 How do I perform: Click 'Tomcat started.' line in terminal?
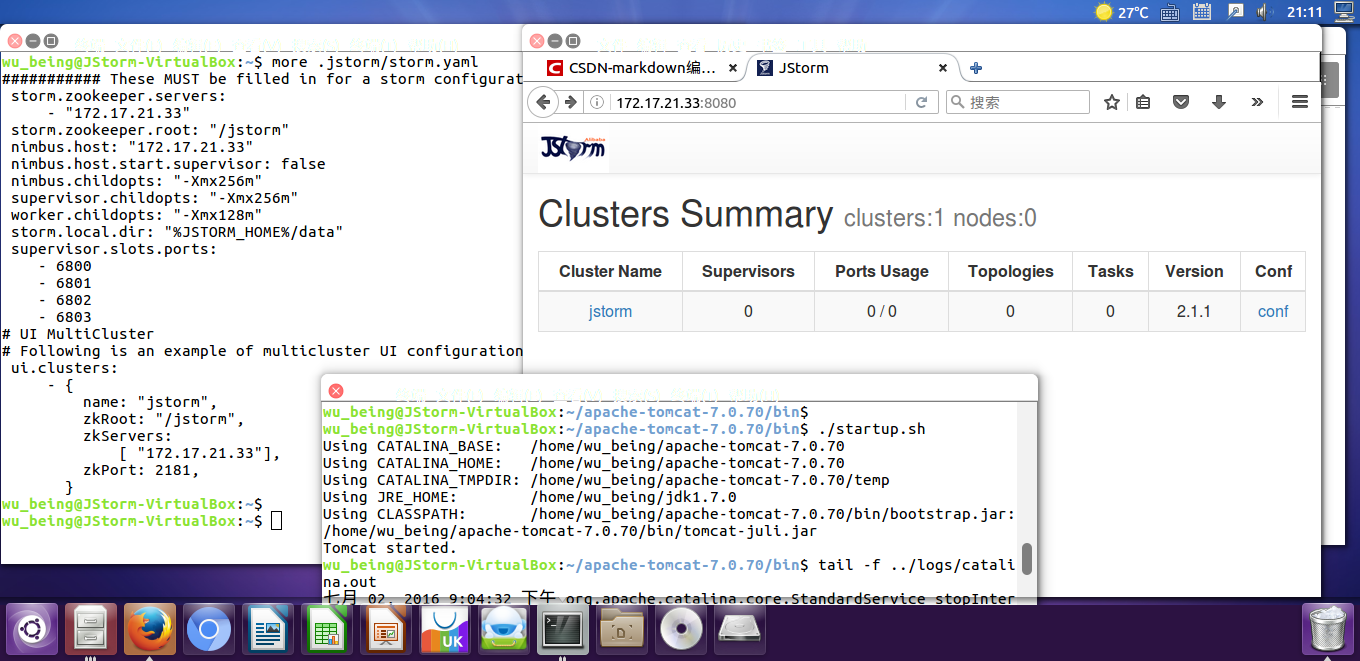[x=389, y=548]
